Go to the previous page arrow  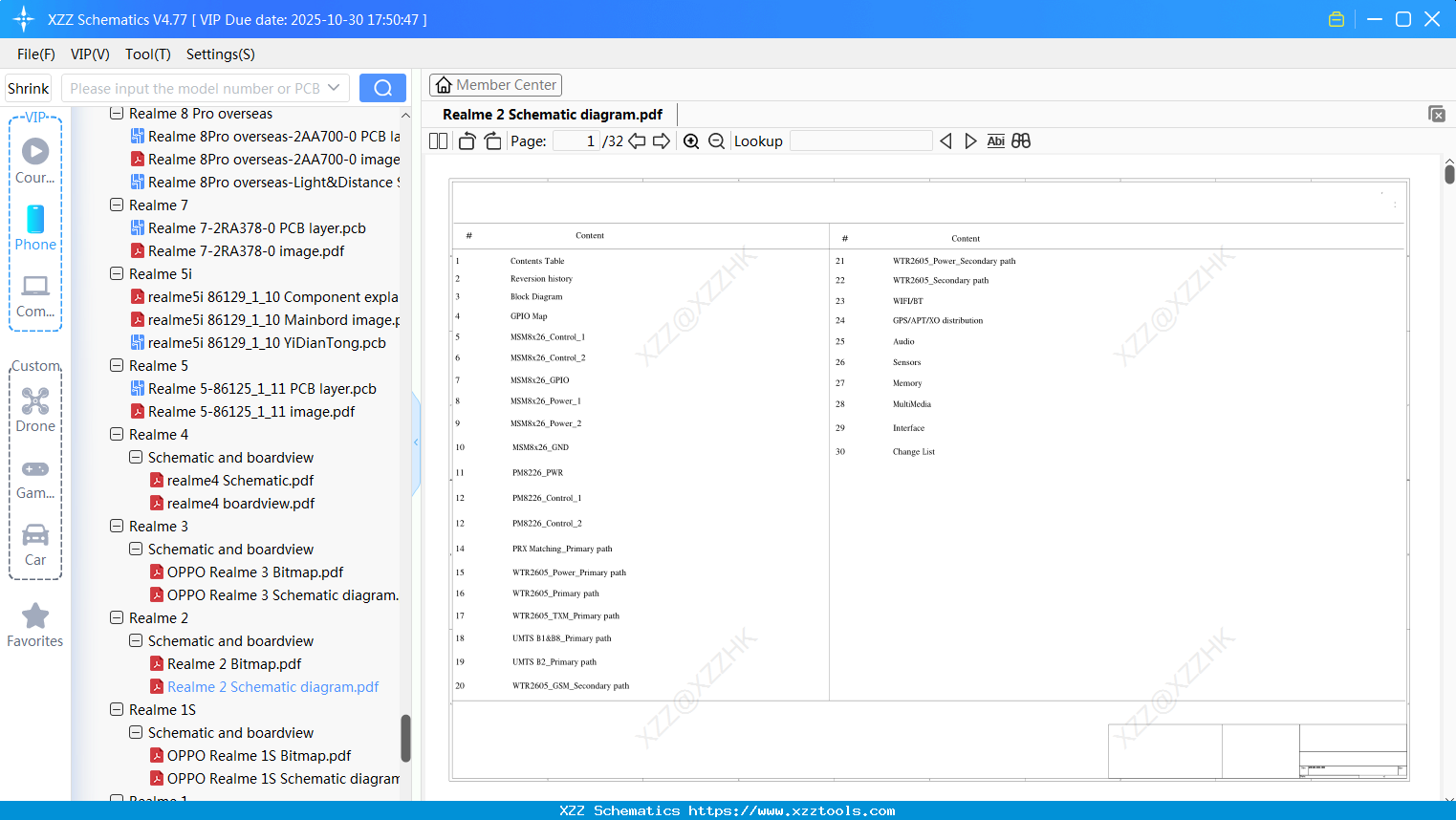(637, 141)
